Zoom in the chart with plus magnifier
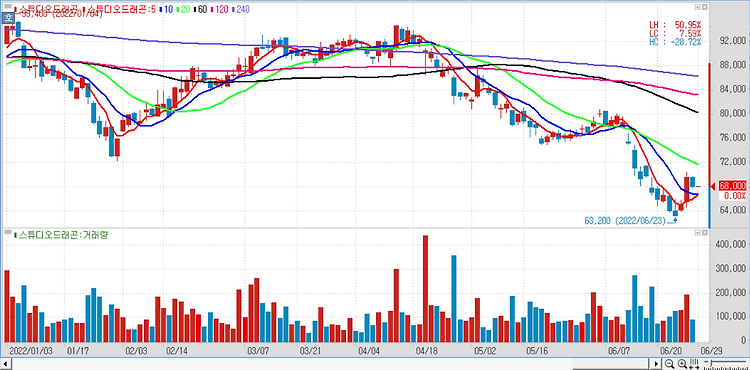750x370 pixels. pyautogui.click(x=682, y=364)
